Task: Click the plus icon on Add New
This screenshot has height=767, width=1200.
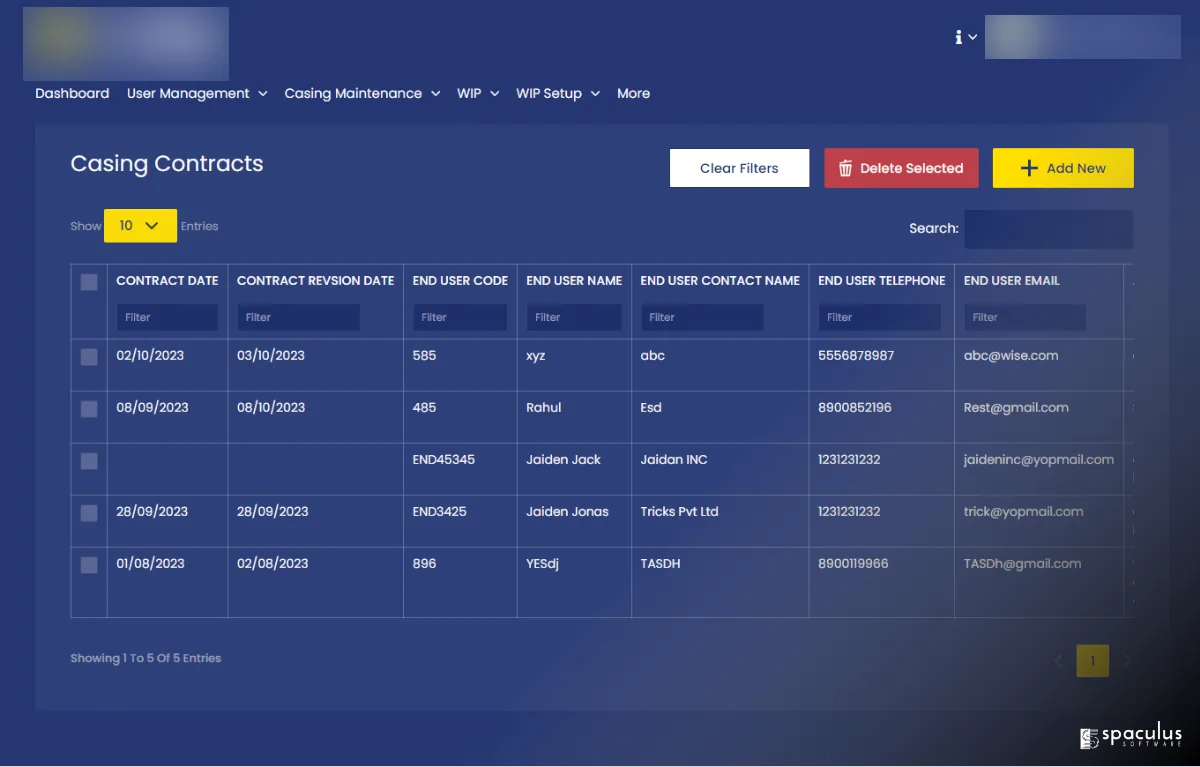Action: [1028, 168]
